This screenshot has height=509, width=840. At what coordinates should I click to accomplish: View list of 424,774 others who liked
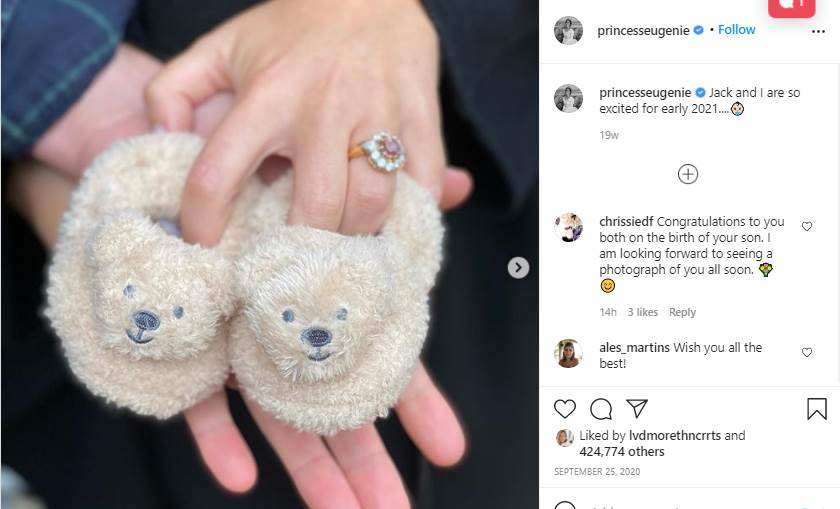coord(621,452)
